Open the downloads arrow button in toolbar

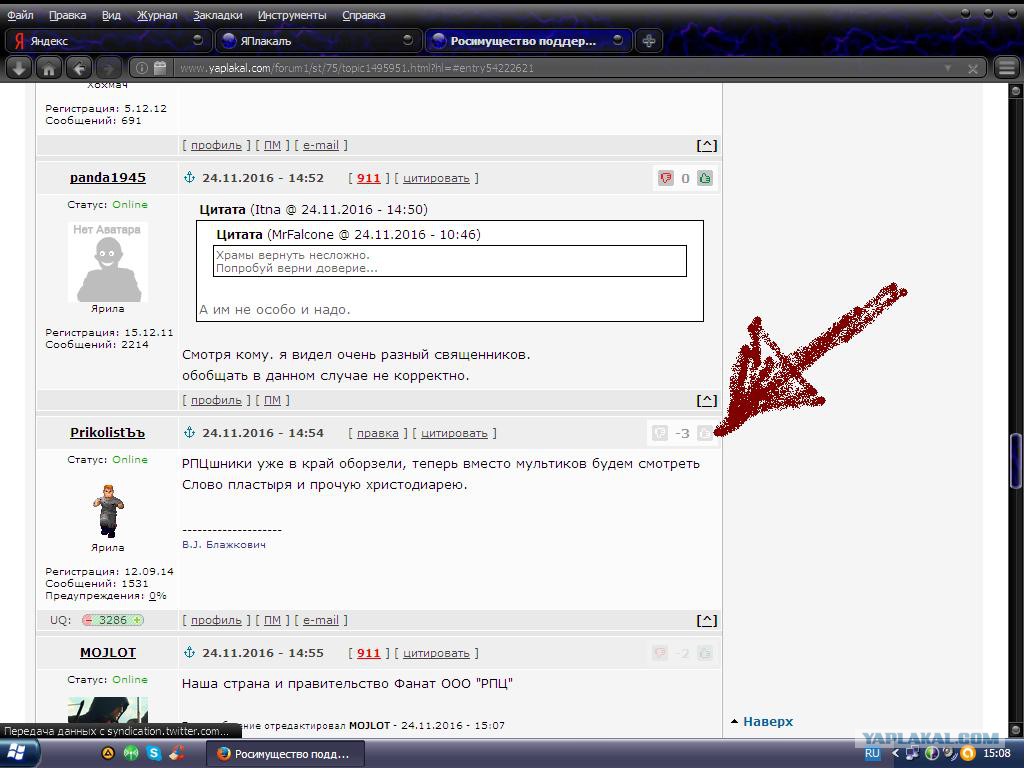[20, 68]
